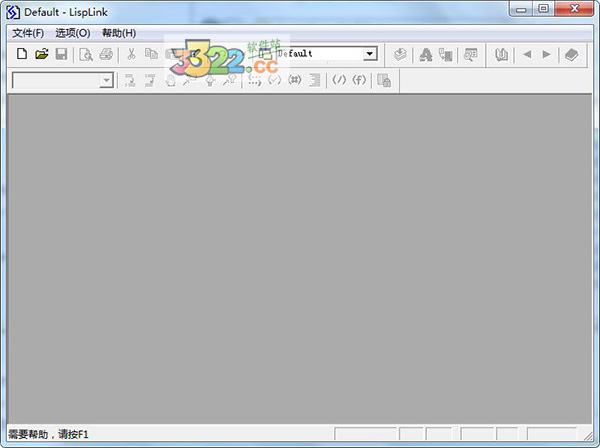Screen dimensions: 600x448
Task: Click the (f) function icon
Action: (x=359, y=80)
